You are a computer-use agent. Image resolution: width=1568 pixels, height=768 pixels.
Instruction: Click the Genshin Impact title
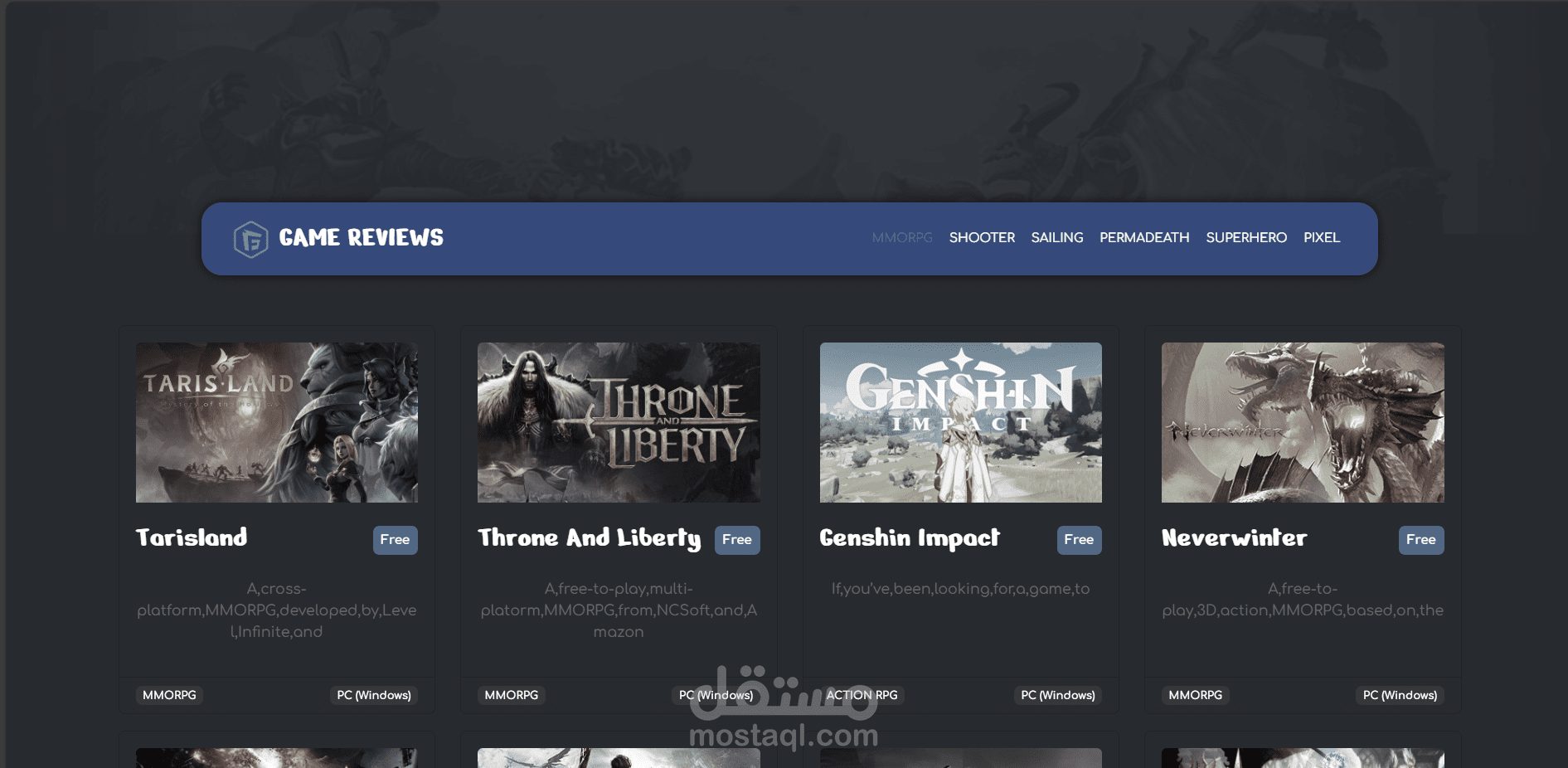coord(910,538)
